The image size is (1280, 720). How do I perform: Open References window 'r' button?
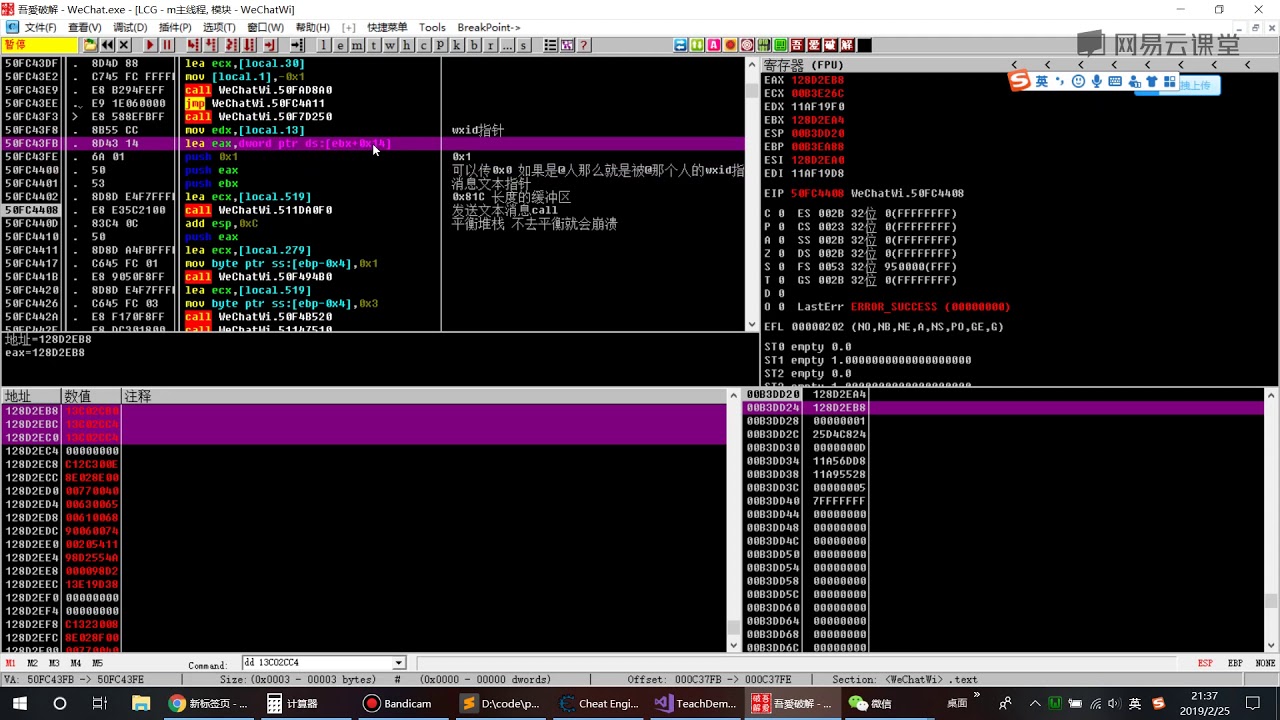click(x=490, y=45)
